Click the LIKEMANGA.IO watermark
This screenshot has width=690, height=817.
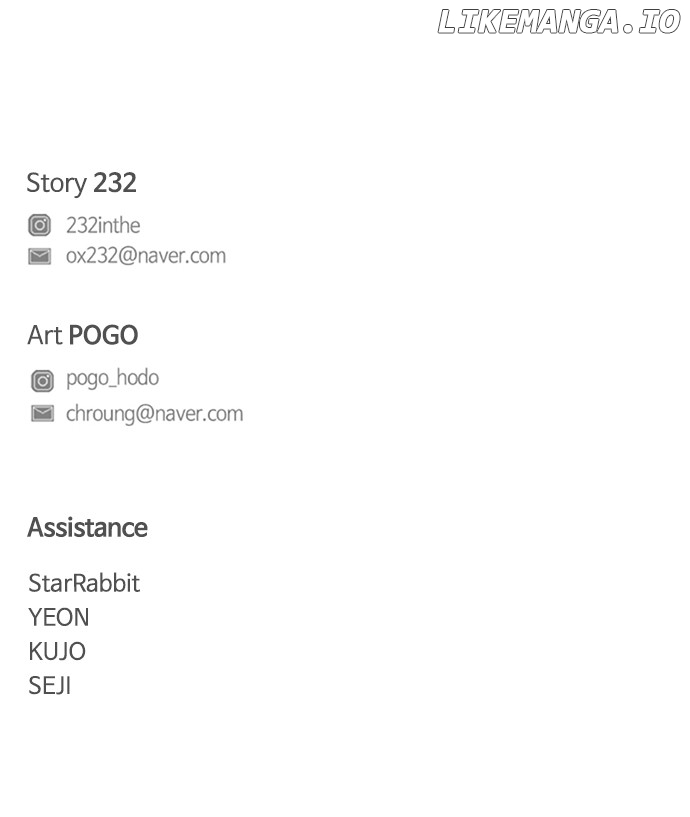click(558, 22)
